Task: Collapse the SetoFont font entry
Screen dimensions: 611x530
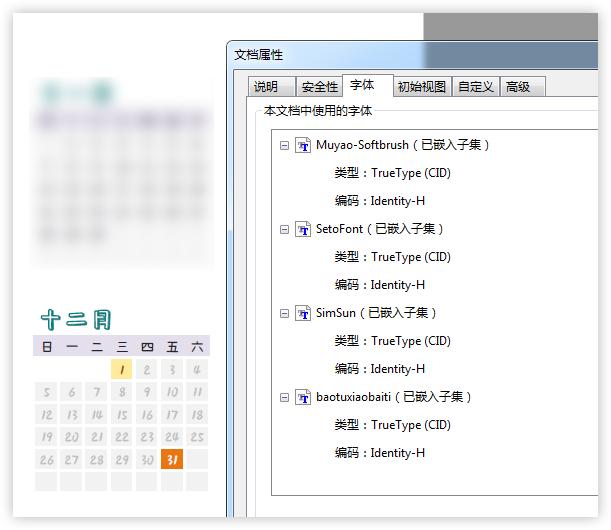Action: [x=284, y=230]
